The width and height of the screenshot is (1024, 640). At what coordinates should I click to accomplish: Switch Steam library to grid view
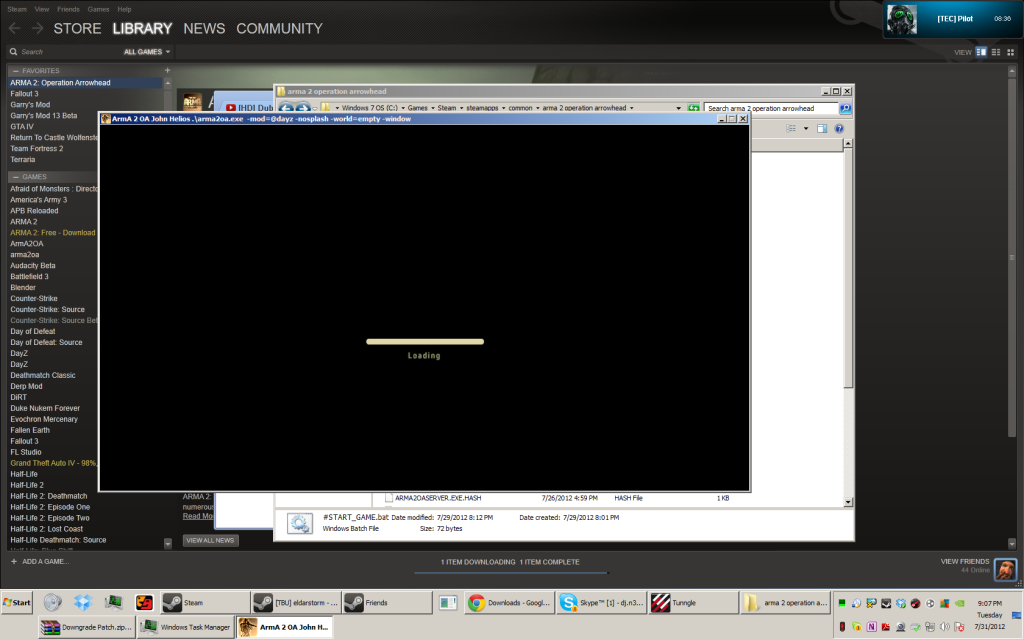pyautogui.click(x=1010, y=51)
